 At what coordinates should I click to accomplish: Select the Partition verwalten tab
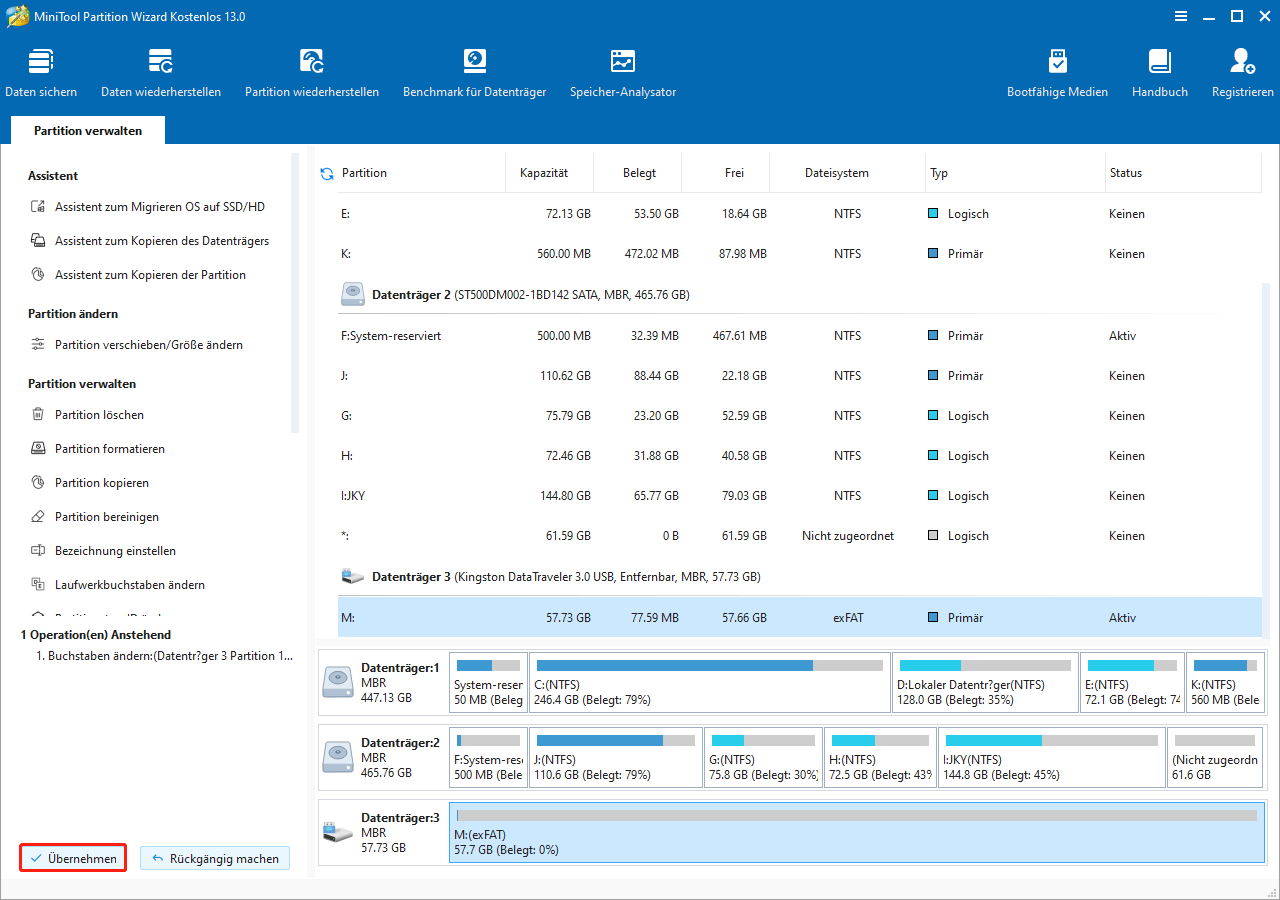tap(88, 131)
